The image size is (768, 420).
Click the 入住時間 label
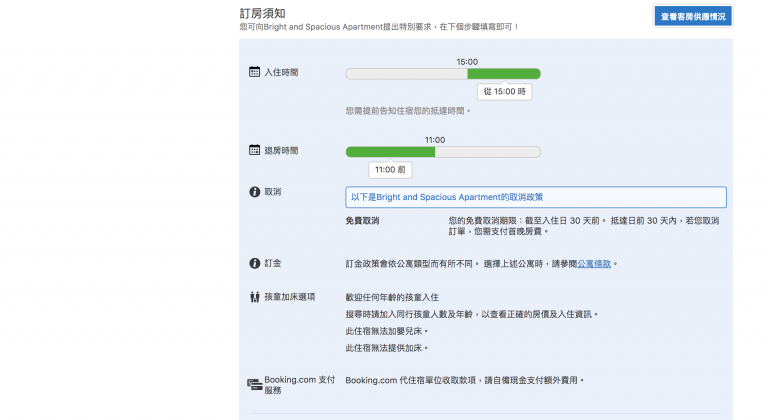coord(281,73)
